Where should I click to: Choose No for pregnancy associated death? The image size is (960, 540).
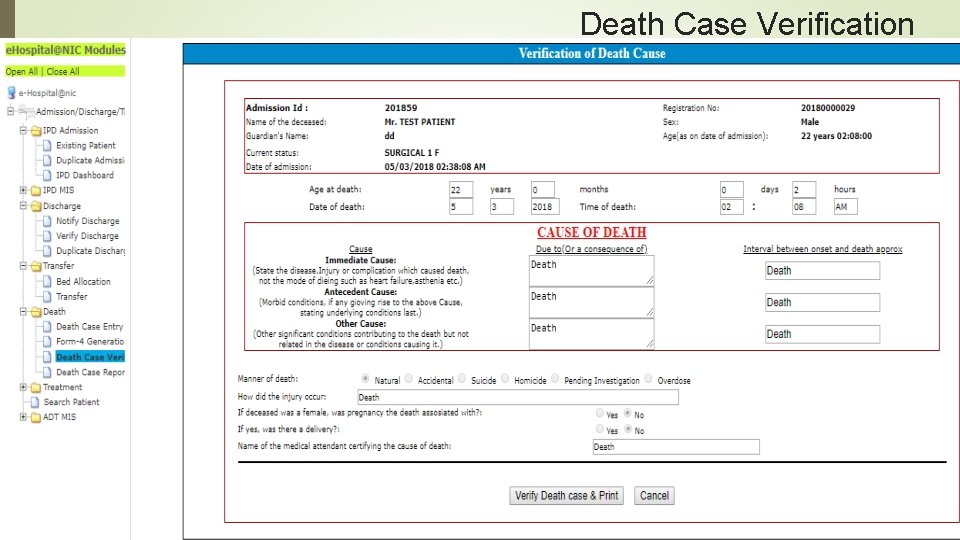(628, 413)
